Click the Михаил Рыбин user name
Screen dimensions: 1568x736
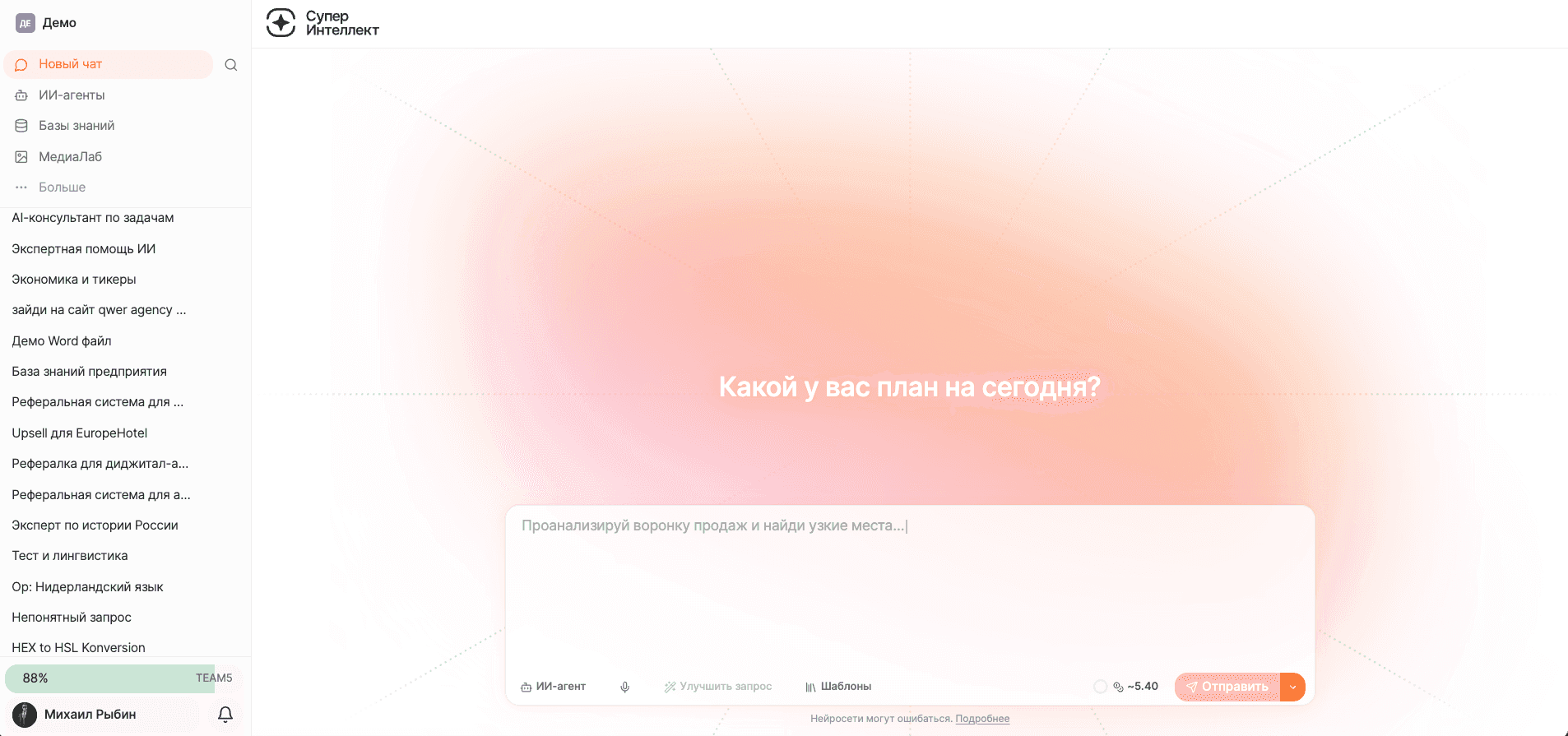(90, 715)
